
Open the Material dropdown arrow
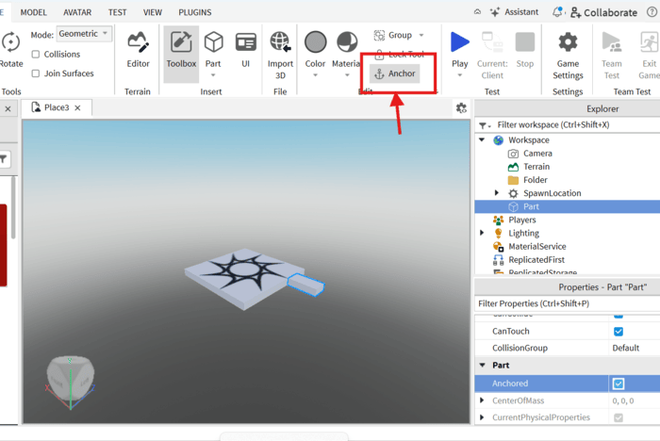click(347, 75)
